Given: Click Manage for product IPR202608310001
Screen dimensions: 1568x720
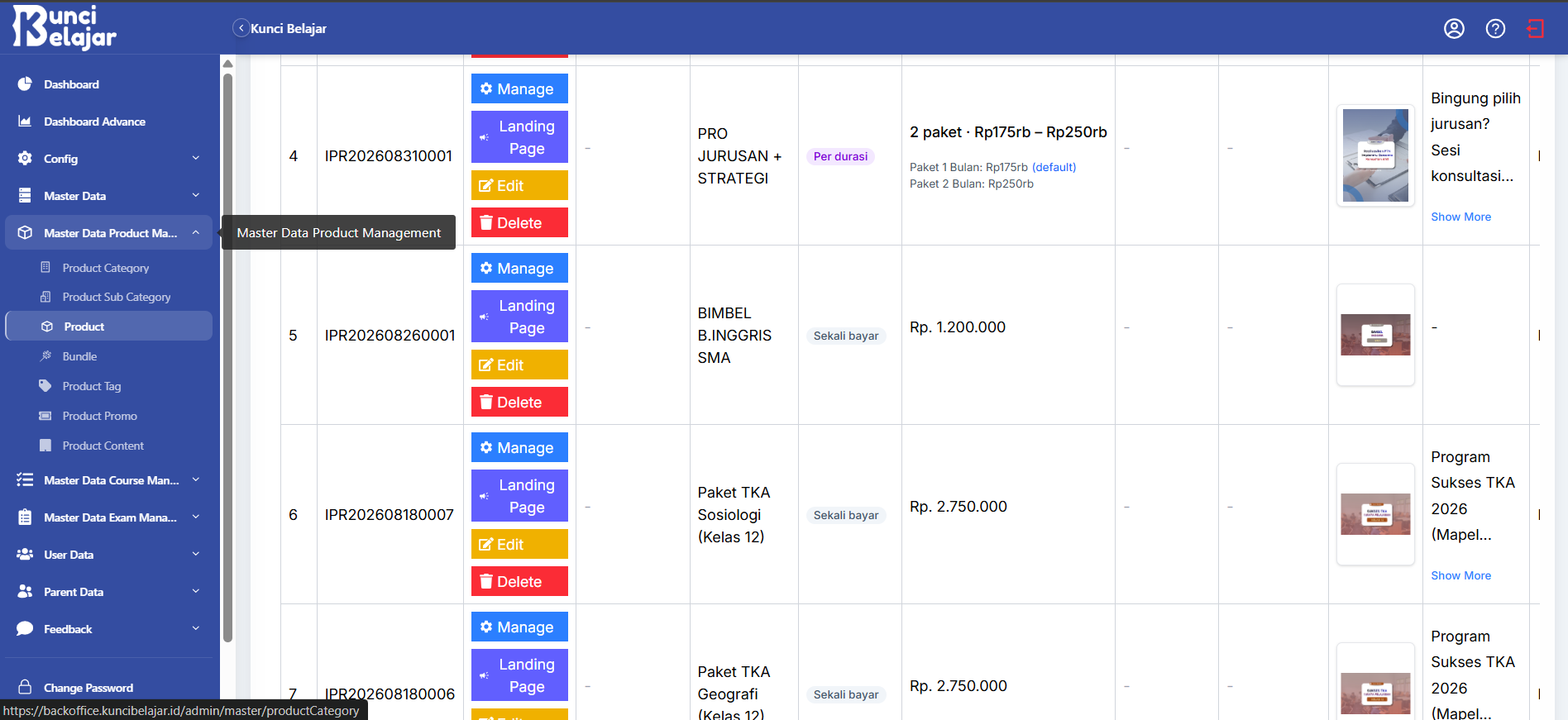Looking at the screenshot, I should click(519, 88).
